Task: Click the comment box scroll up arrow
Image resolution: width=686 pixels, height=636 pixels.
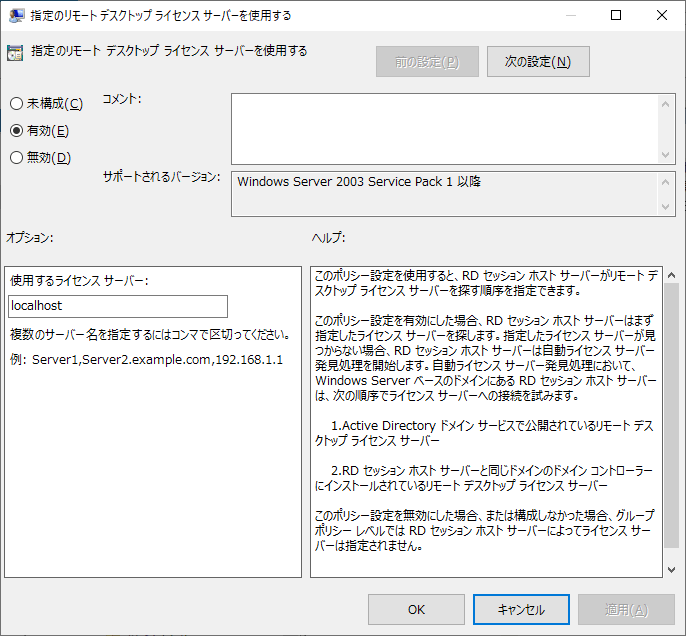Action: (665, 104)
